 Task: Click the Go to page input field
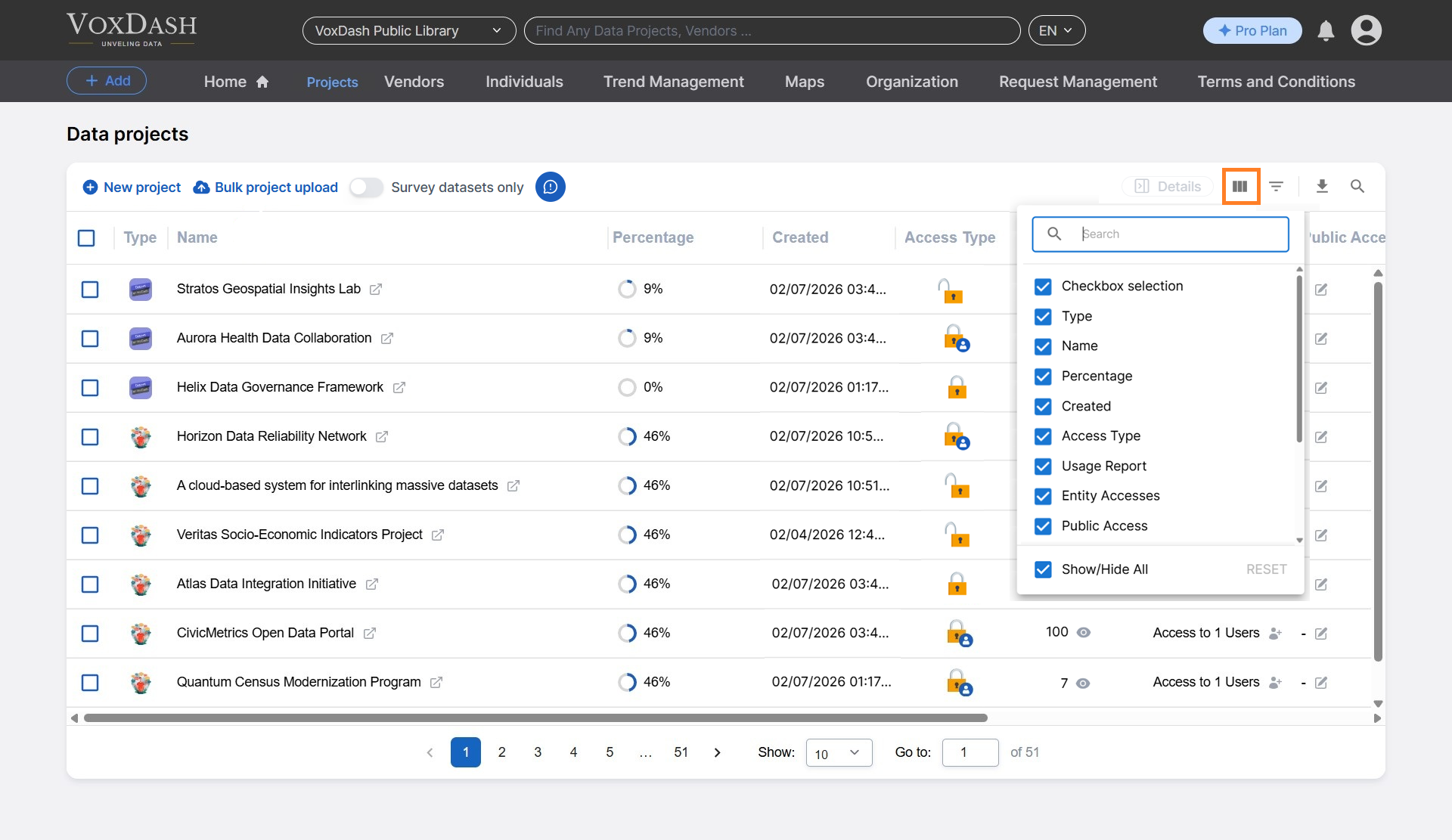970,752
